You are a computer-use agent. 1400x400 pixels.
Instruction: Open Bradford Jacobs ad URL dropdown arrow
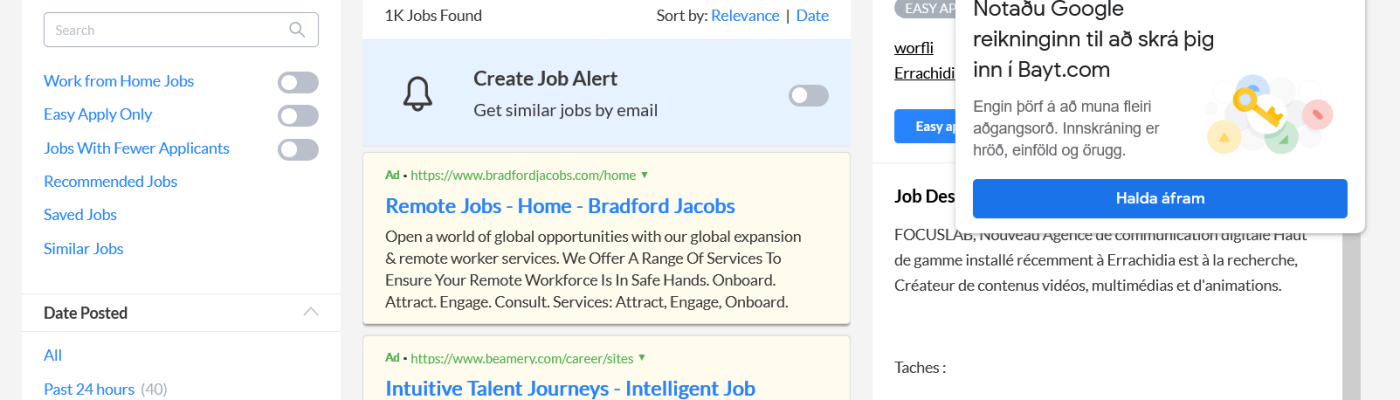point(644,175)
